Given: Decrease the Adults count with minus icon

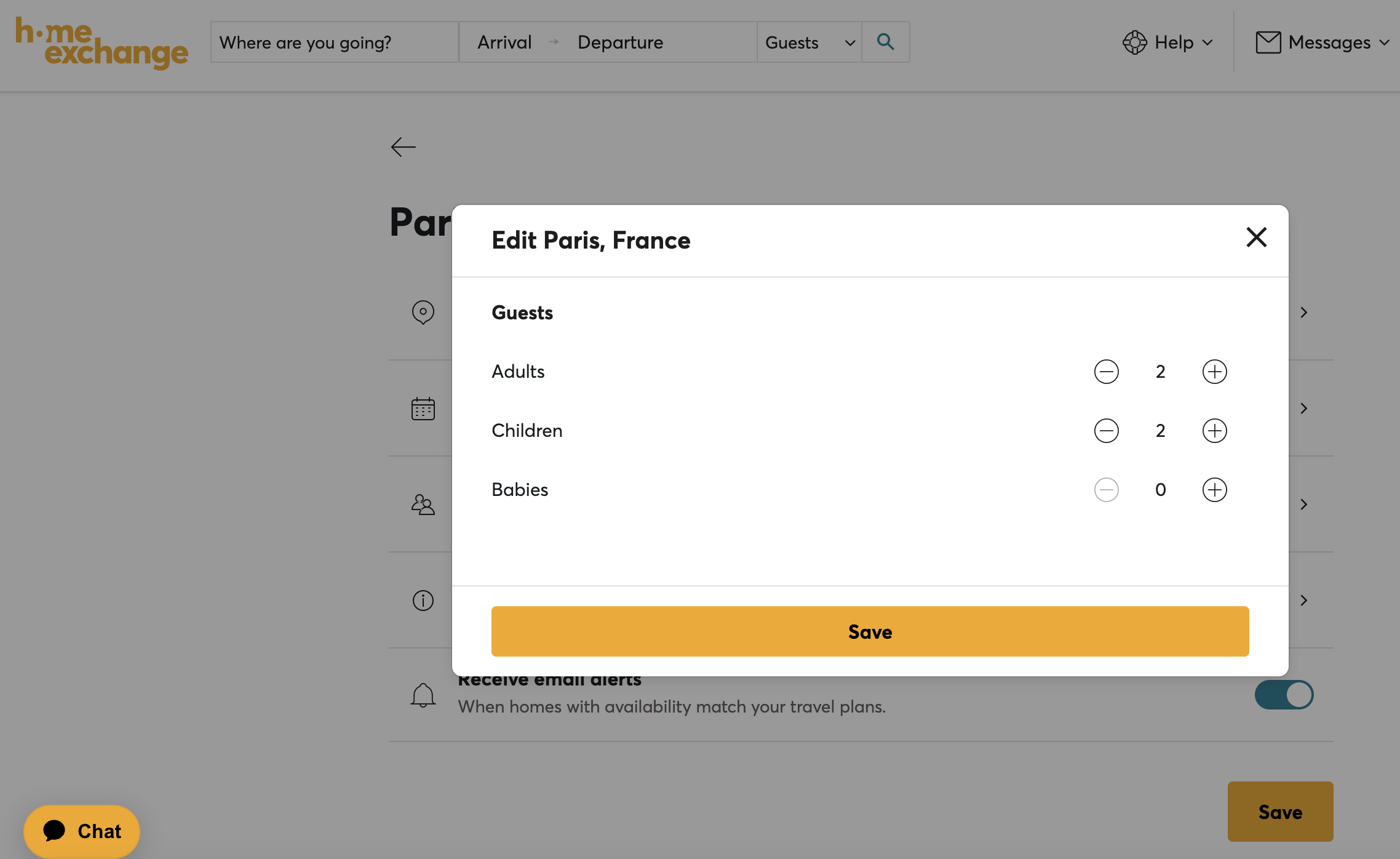Looking at the screenshot, I should [1106, 372].
